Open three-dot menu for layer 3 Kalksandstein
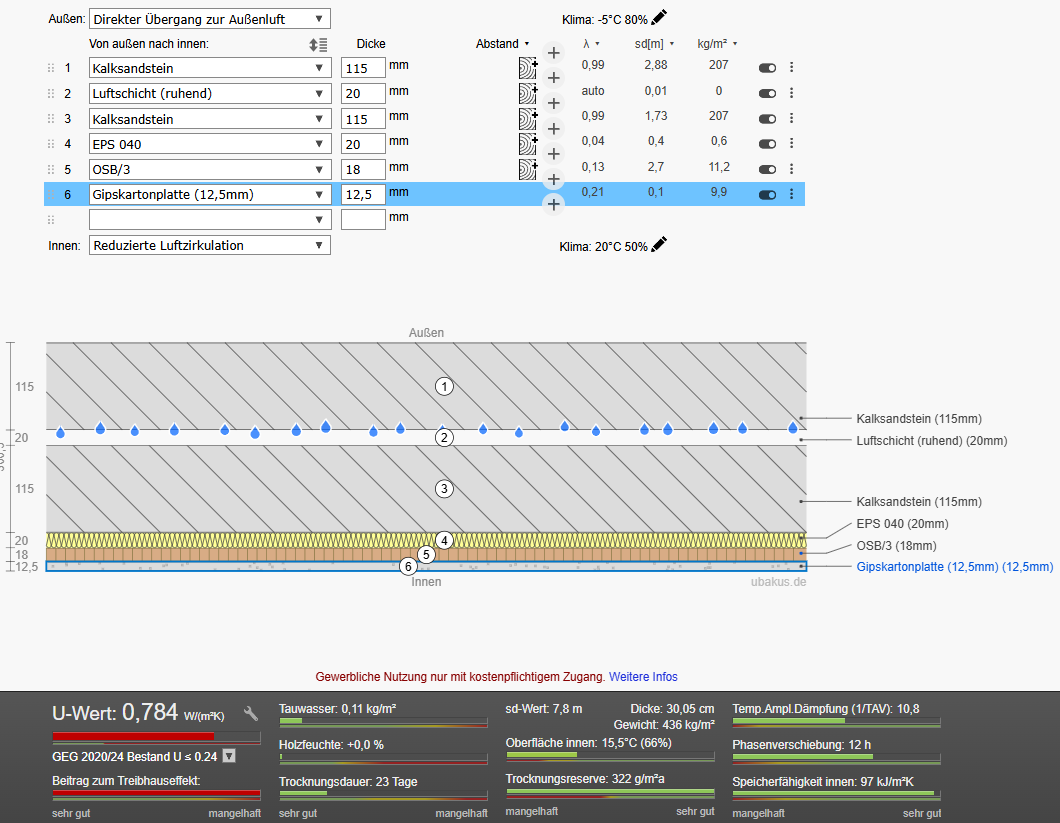1060x823 pixels. click(x=792, y=118)
